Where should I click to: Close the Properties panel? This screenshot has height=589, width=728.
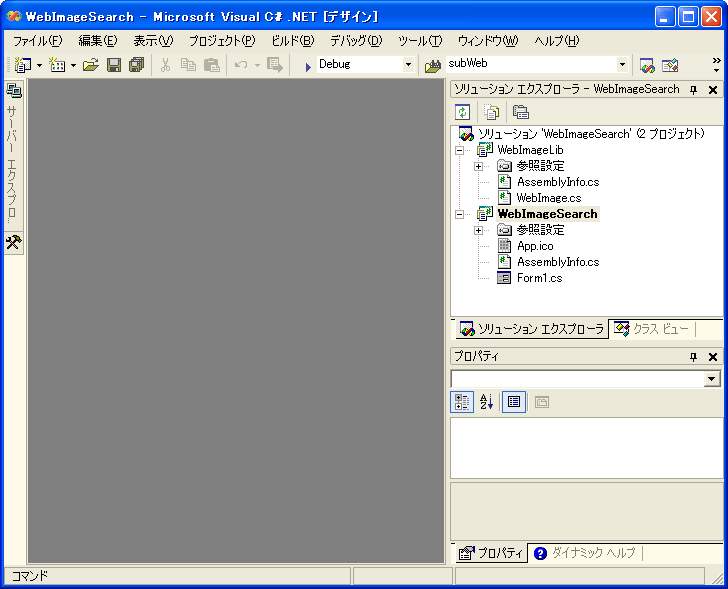pyautogui.click(x=713, y=357)
